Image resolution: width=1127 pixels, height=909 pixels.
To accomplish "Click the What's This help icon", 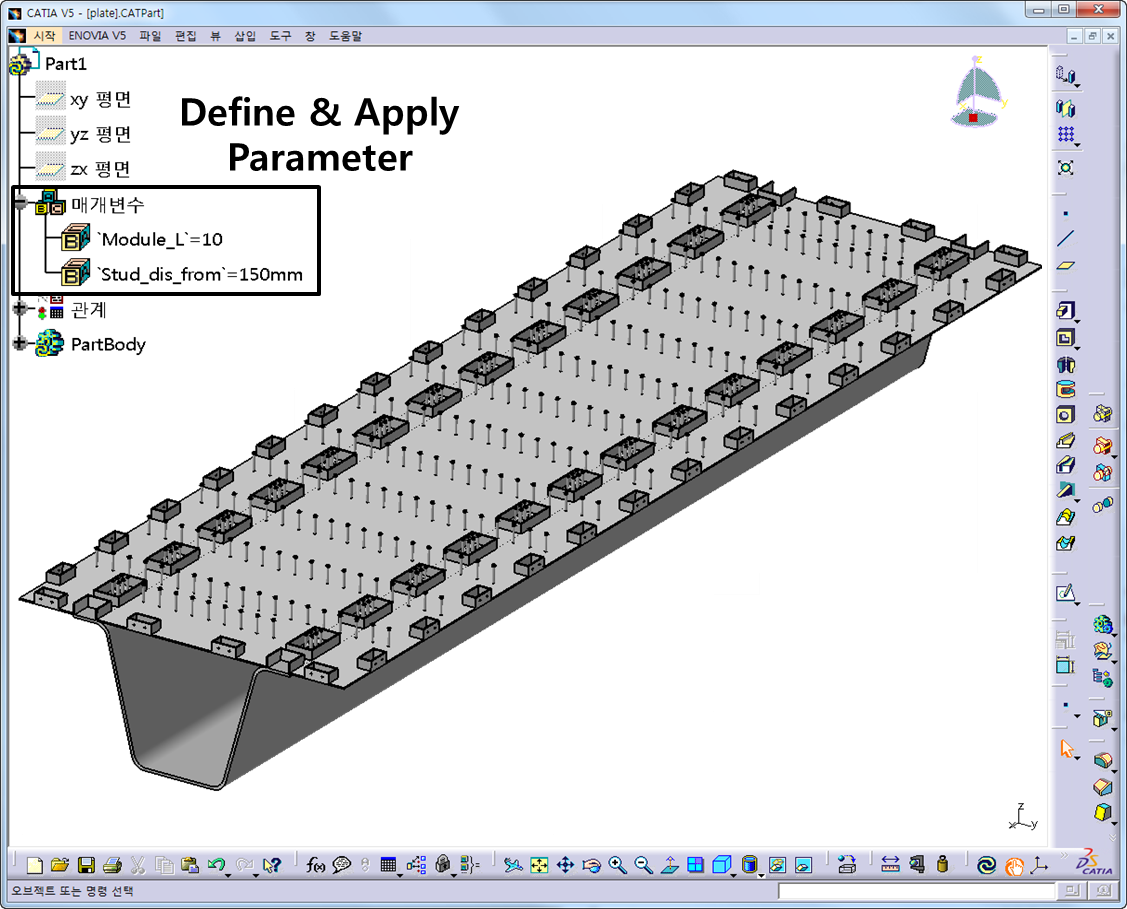I will pos(272,865).
